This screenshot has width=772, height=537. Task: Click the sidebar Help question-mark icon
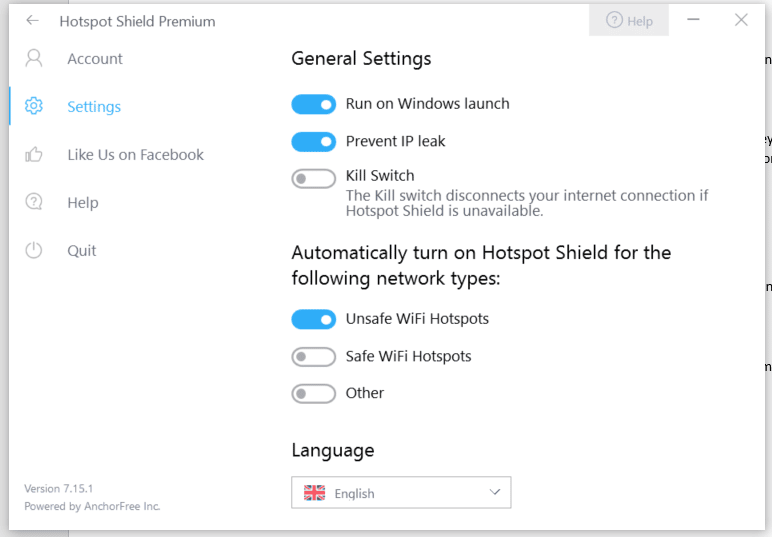tap(34, 202)
